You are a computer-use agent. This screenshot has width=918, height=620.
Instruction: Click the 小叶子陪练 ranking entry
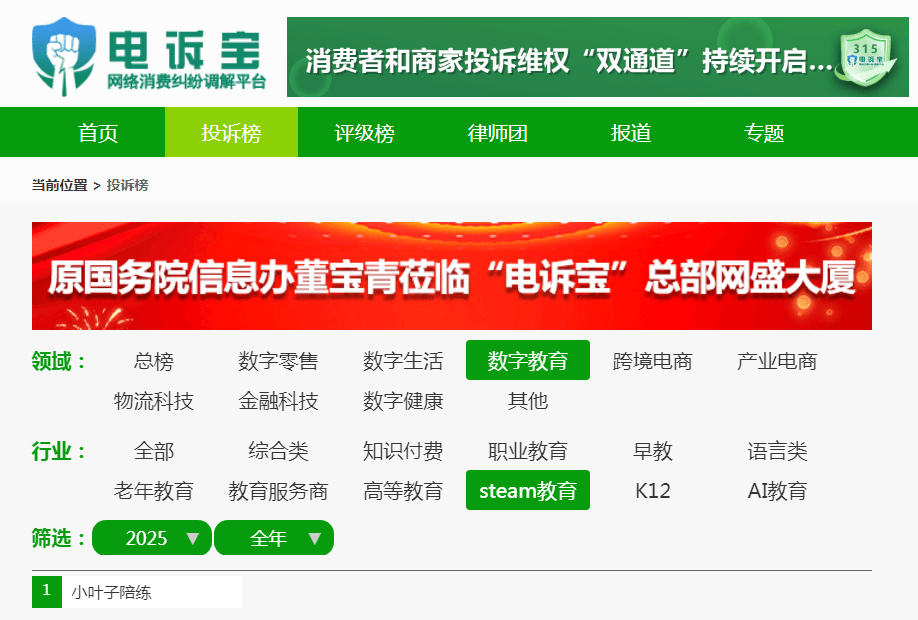coord(111,592)
